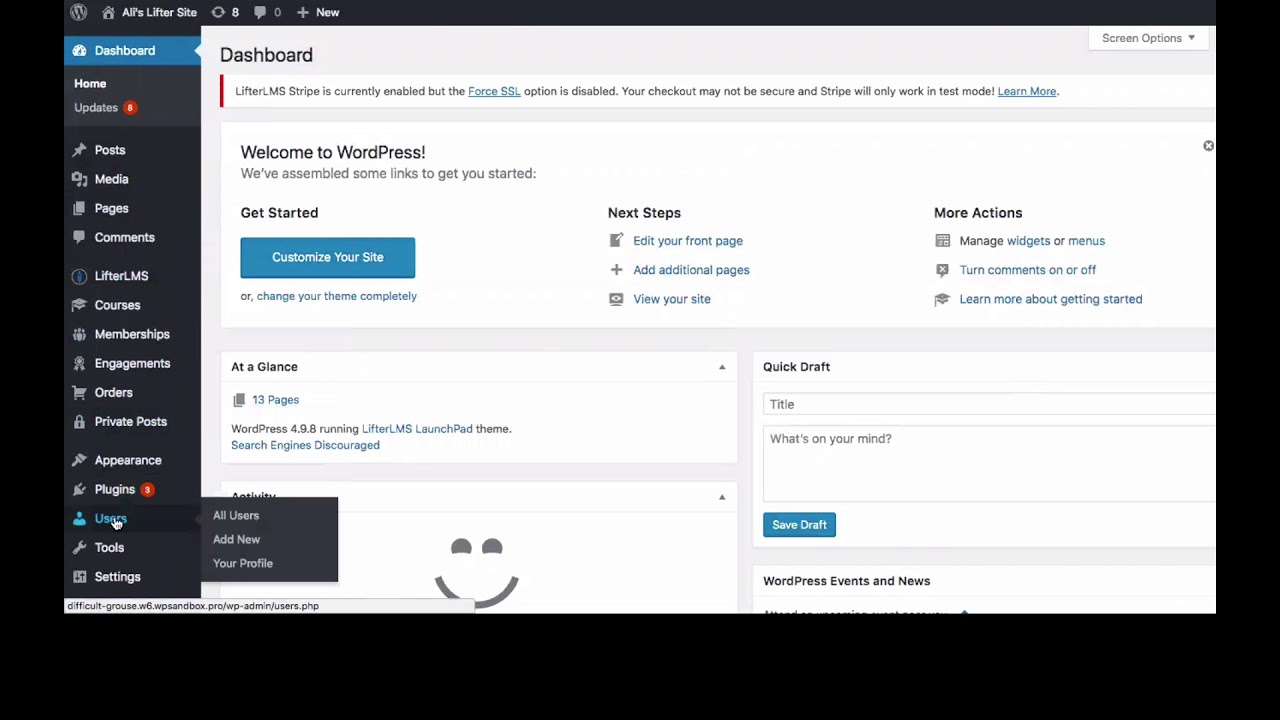Go to Home under Dashboard menu
The height and width of the screenshot is (720, 1280).
(90, 84)
